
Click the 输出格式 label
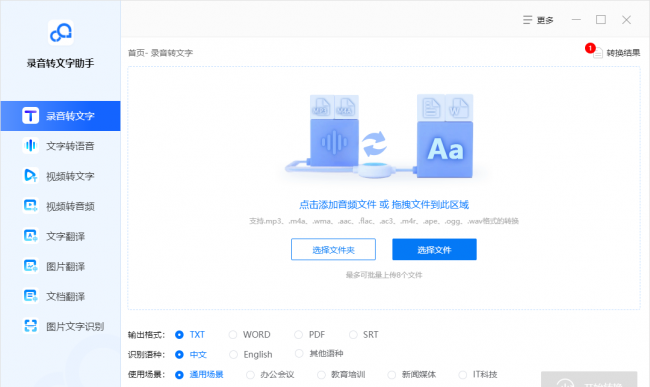tap(146, 334)
